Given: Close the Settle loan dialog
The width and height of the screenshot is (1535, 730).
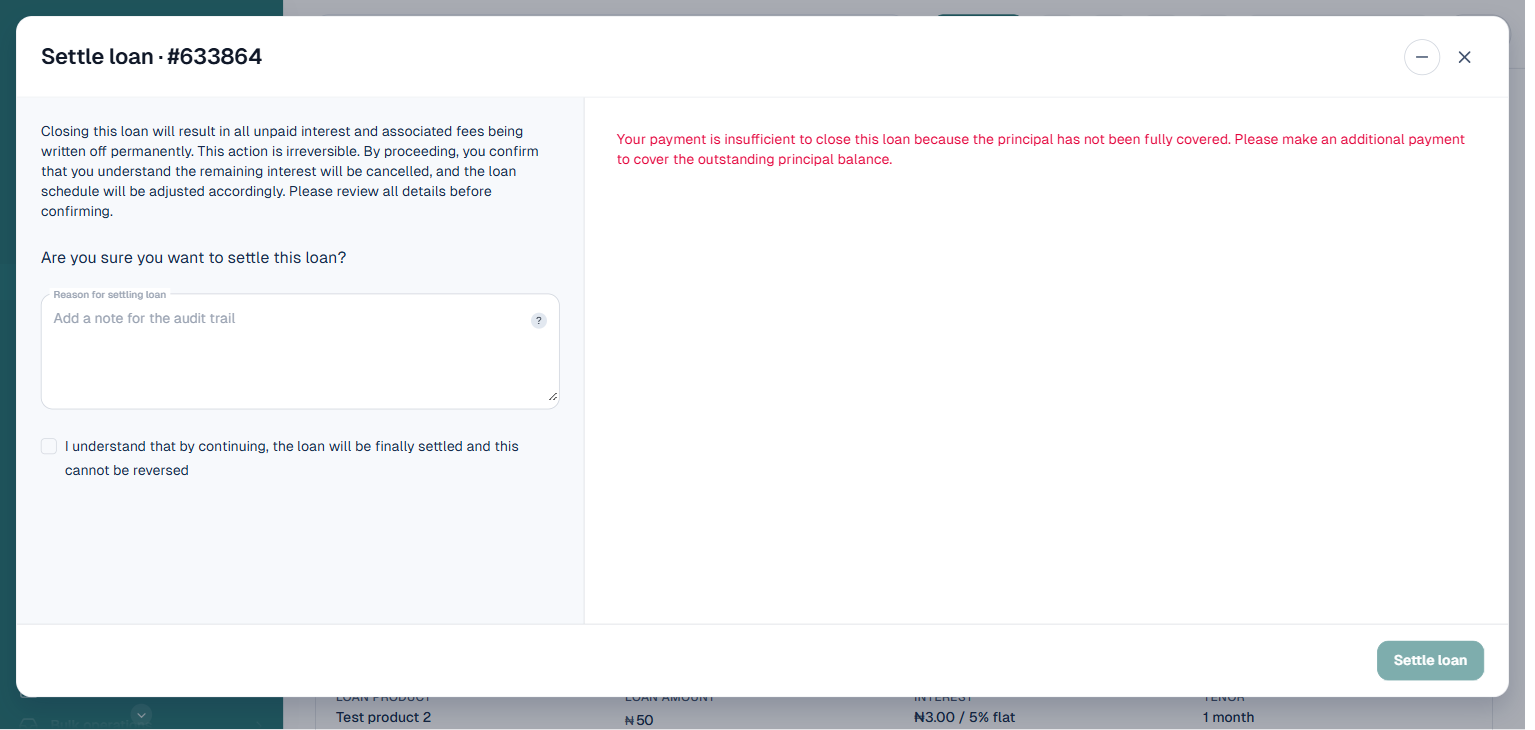Looking at the screenshot, I should tap(1464, 57).
